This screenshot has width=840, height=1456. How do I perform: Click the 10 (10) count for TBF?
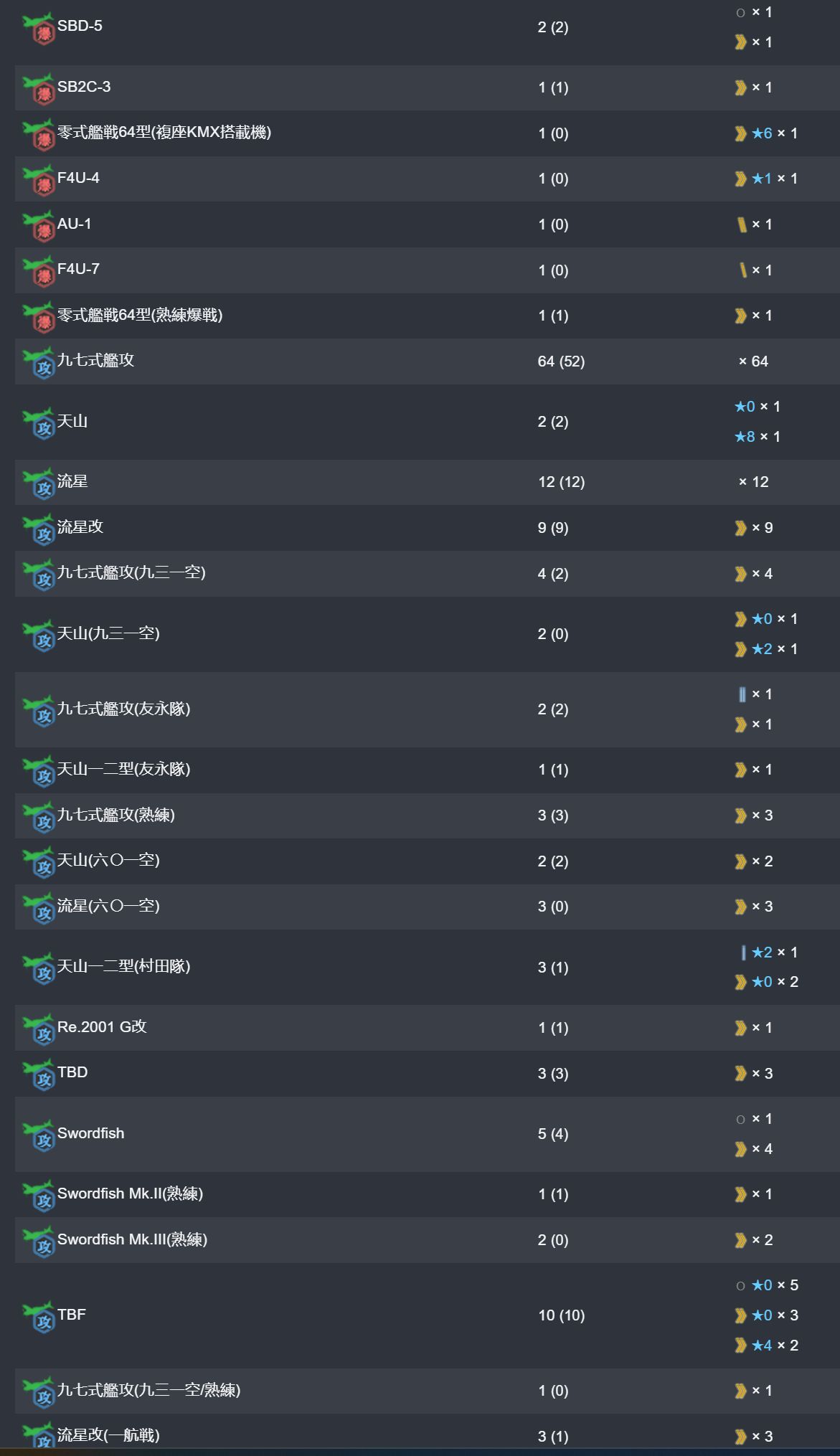pos(561,1315)
